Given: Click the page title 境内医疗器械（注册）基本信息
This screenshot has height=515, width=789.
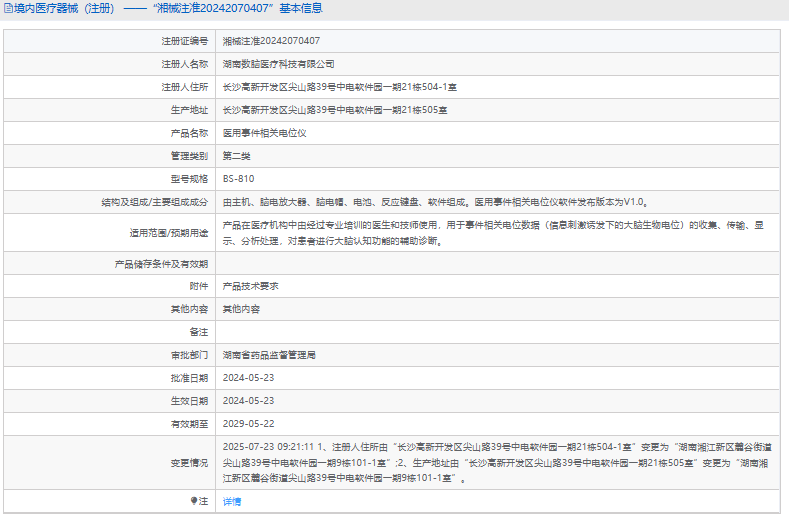Looking at the screenshot, I should pyautogui.click(x=169, y=9).
